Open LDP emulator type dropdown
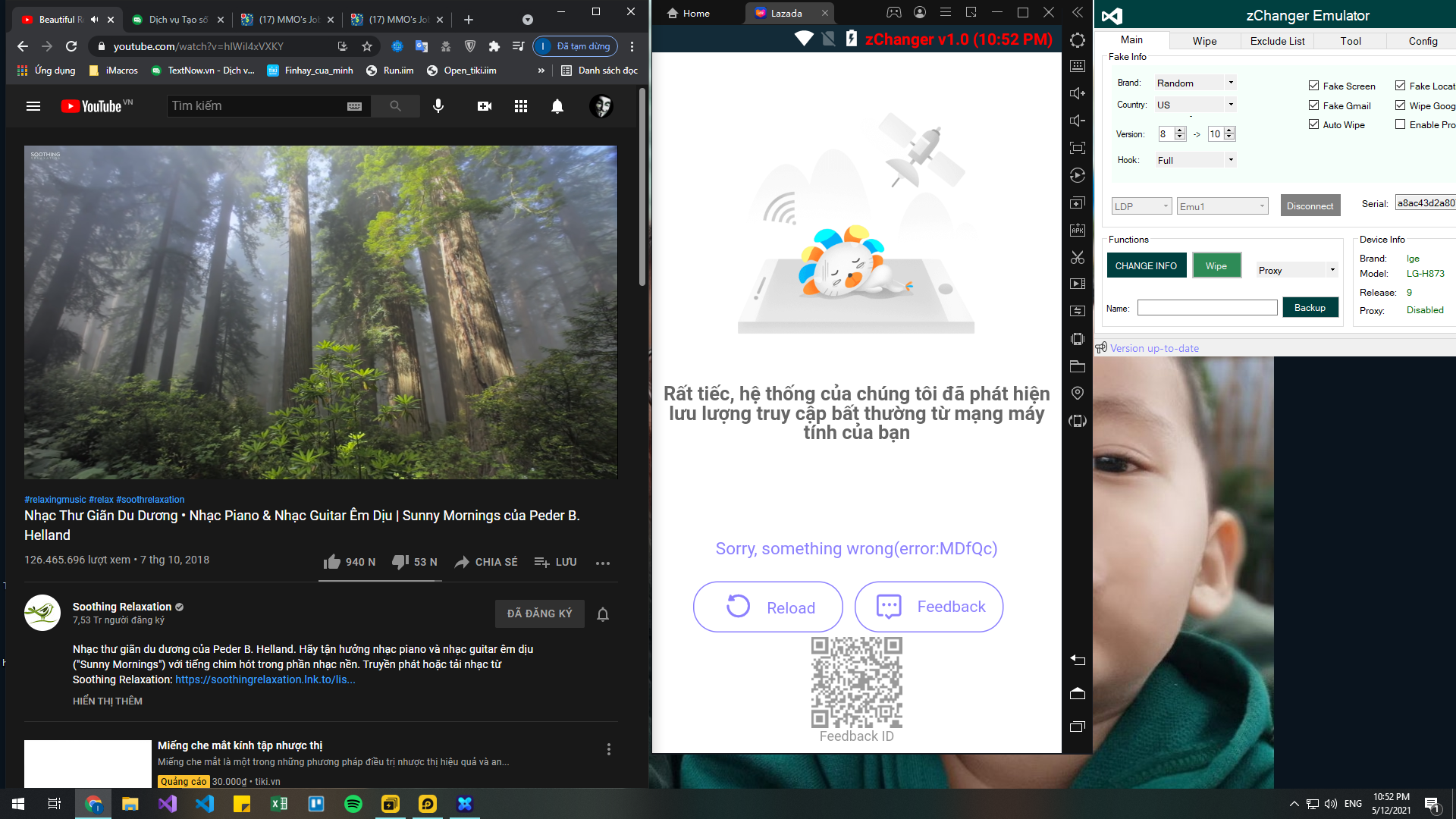This screenshot has height=819, width=1456. tap(1142, 206)
